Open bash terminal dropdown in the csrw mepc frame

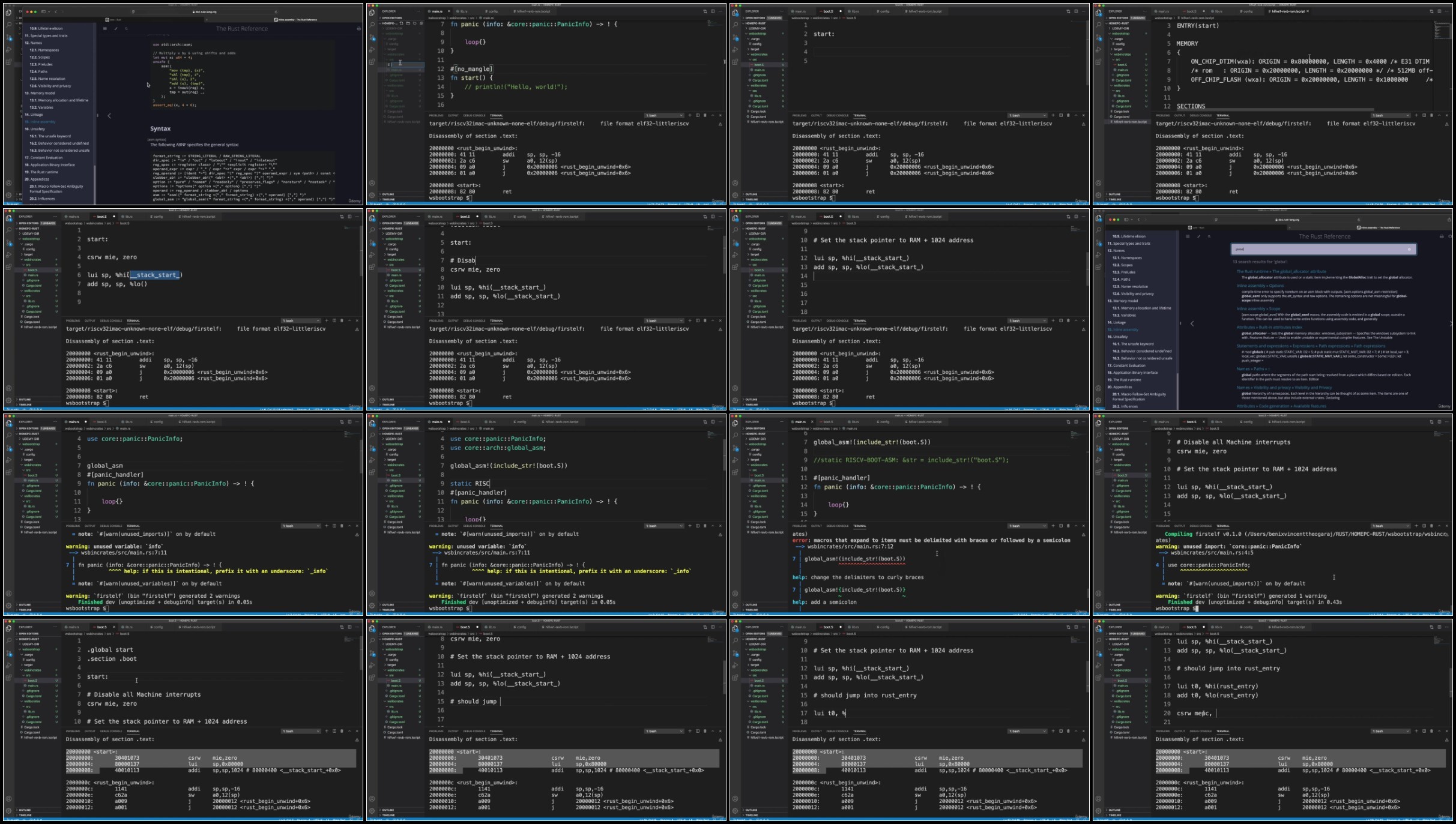pos(1391,731)
